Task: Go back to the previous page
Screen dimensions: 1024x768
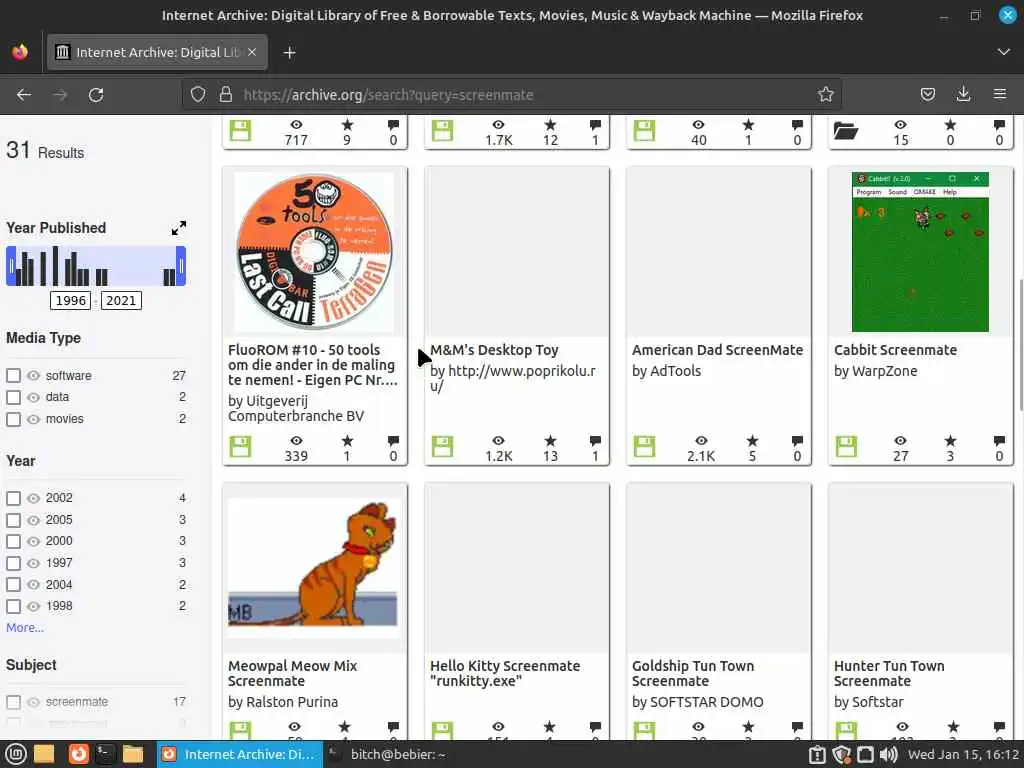Action: [x=24, y=95]
